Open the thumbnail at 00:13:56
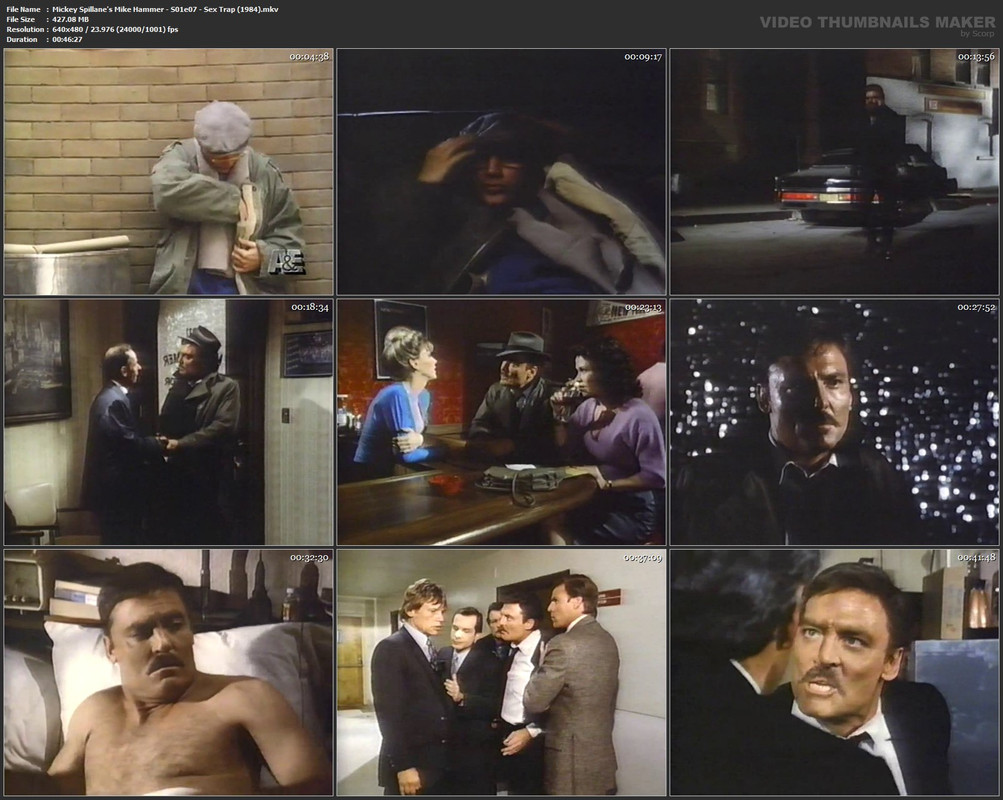This screenshot has height=800, width=1003. pyautogui.click(x=834, y=172)
